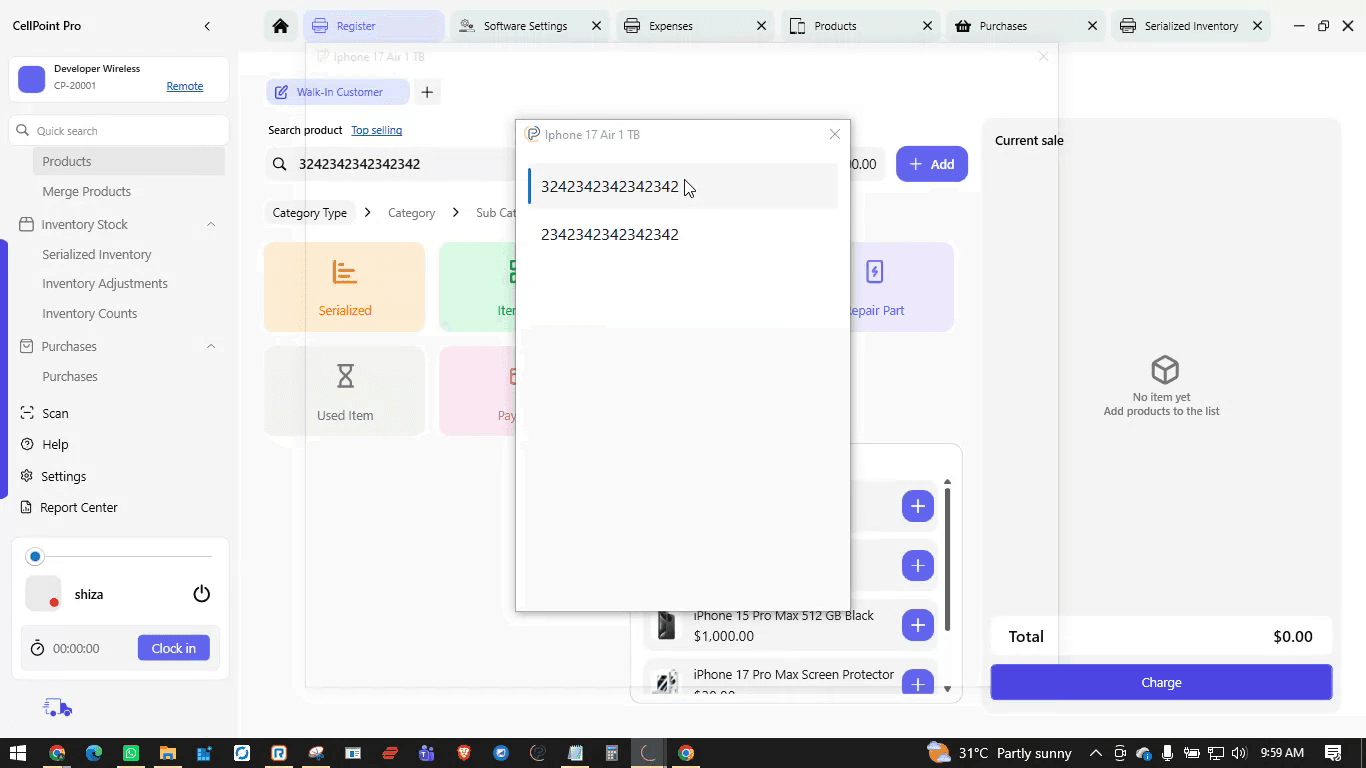This screenshot has width=1366, height=768.
Task: Click the volume icon in system tray
Action: click(x=1240, y=753)
